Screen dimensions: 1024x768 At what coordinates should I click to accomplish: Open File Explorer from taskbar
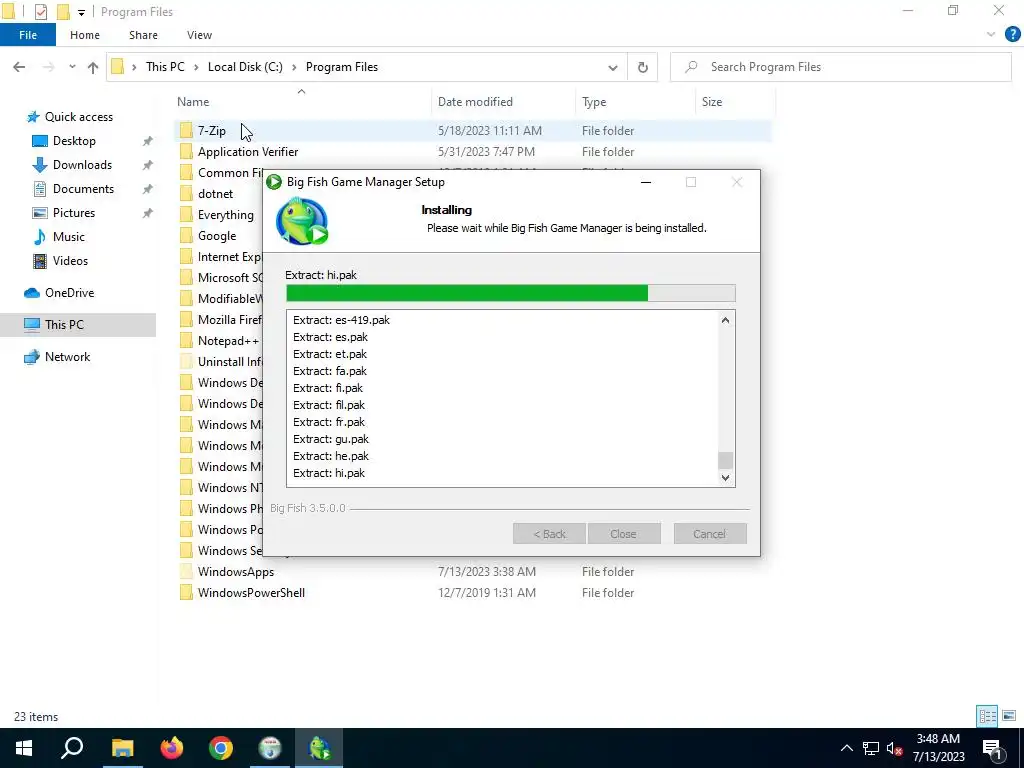click(122, 748)
